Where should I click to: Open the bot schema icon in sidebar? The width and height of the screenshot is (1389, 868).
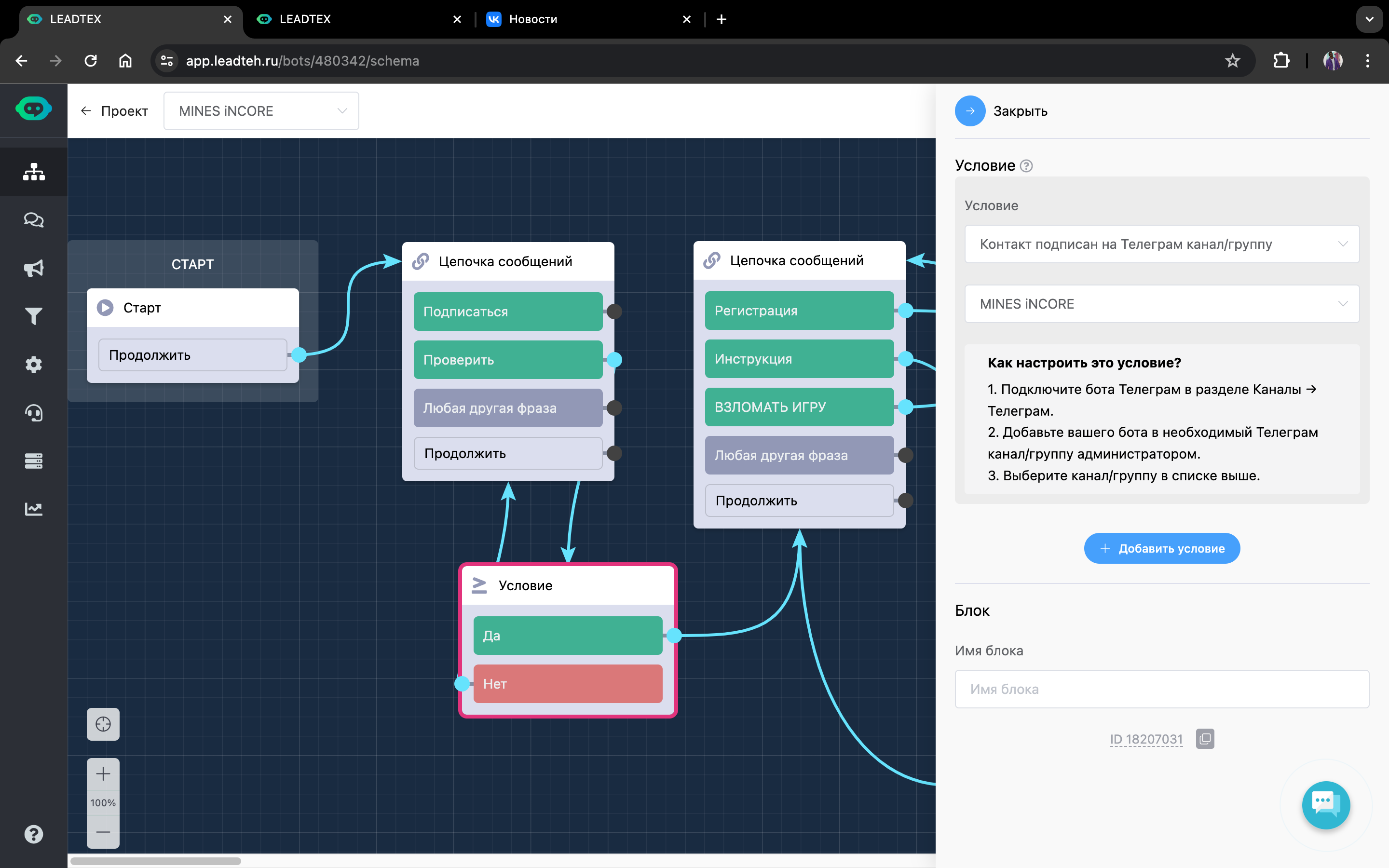(x=34, y=172)
